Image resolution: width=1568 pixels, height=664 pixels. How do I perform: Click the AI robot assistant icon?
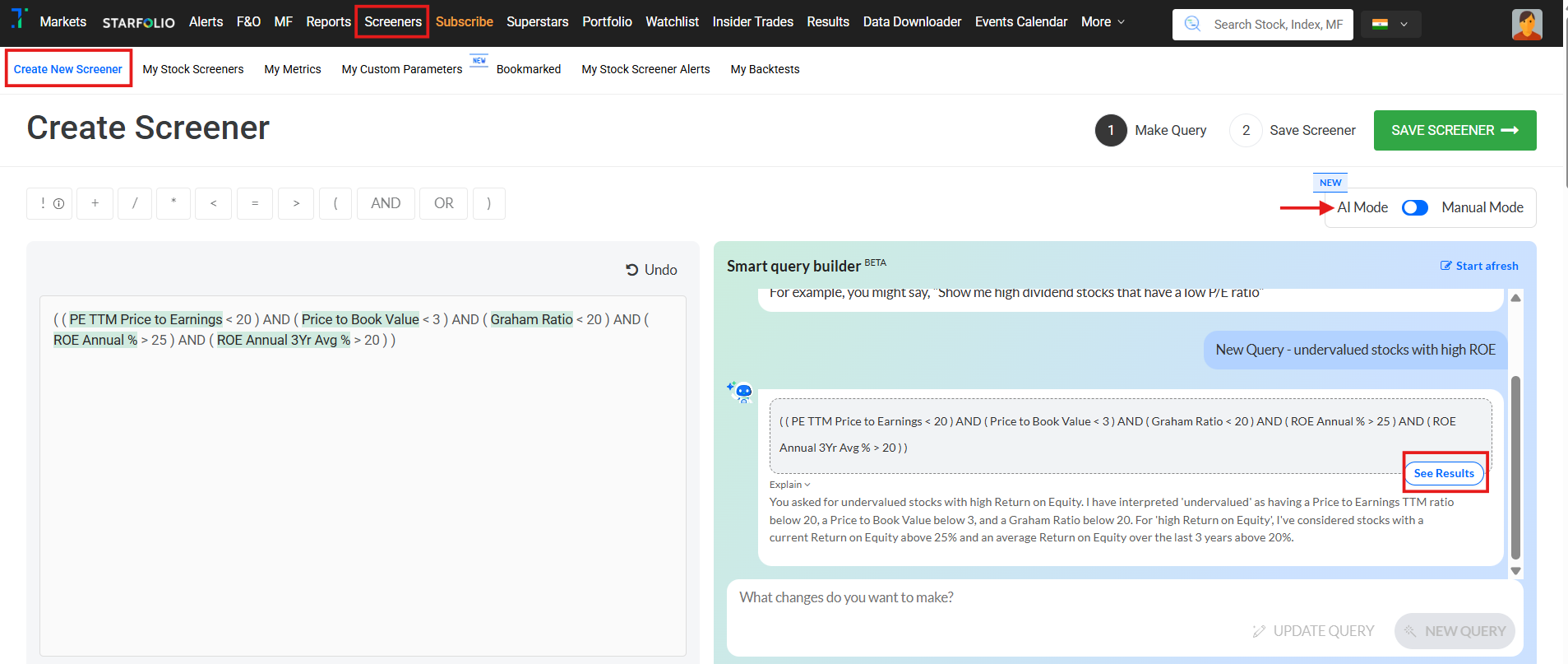click(740, 392)
